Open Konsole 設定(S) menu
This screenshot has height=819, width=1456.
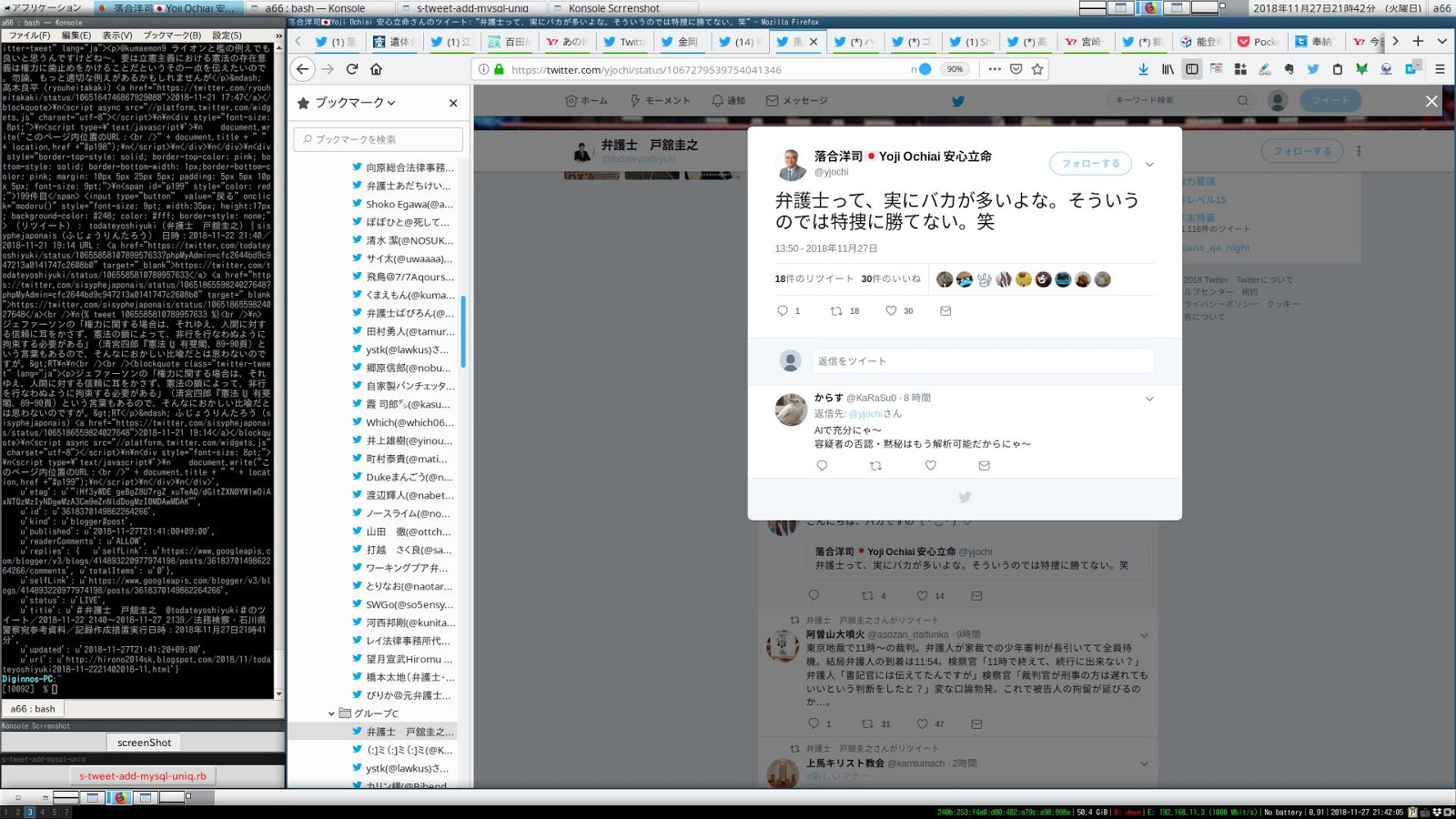pos(227,35)
